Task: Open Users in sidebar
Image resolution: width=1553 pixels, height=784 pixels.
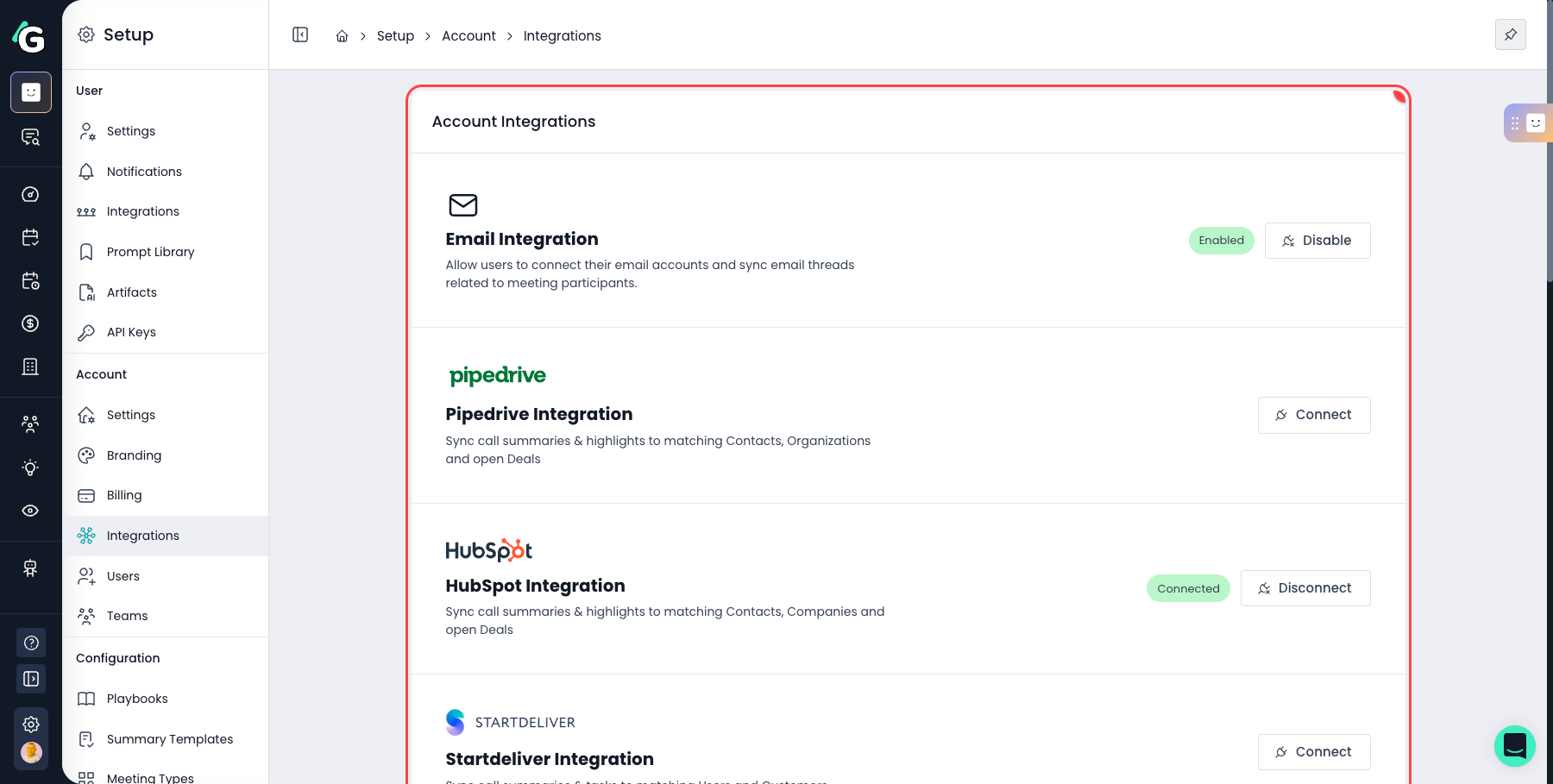Action: [166, 576]
